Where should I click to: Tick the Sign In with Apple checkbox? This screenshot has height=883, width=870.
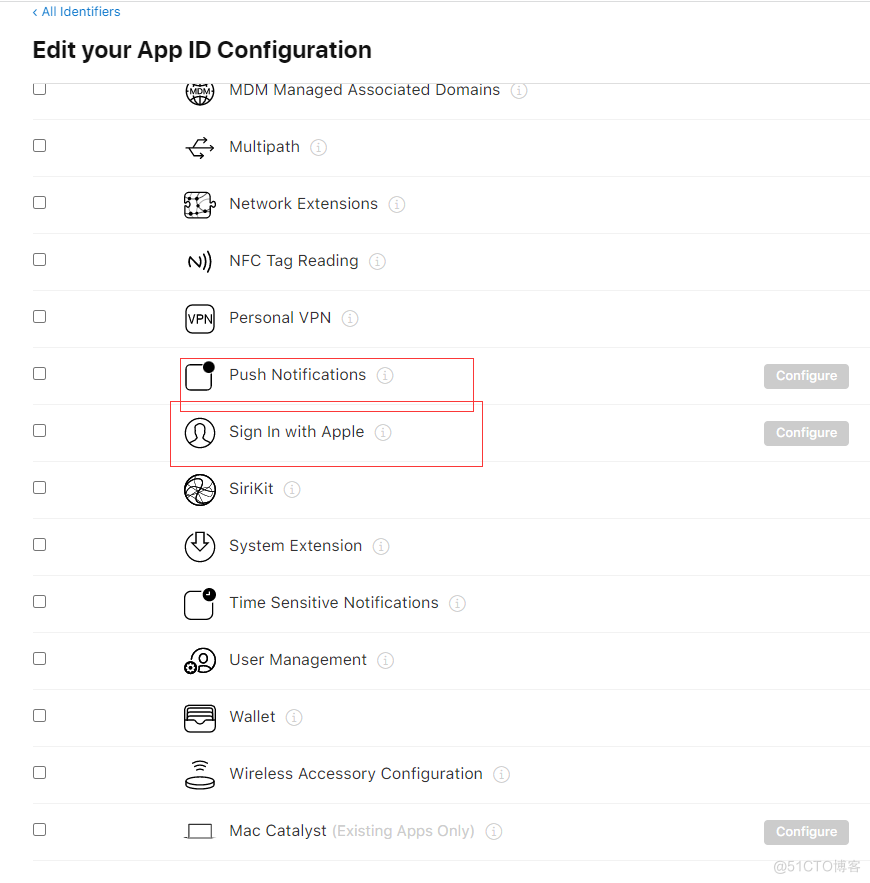click(39, 431)
